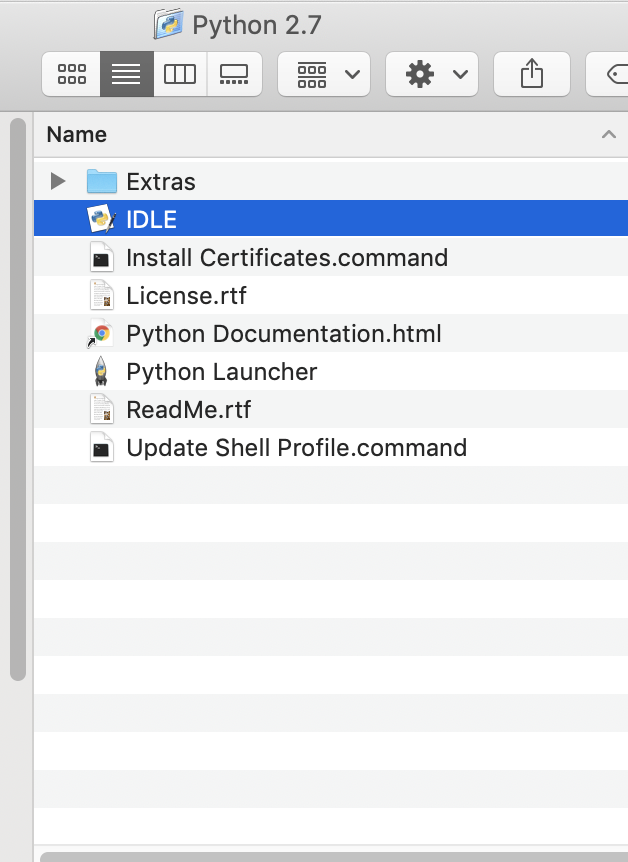Select the IDLE application icon
Viewport: 628px width, 862px height.
[x=102, y=219]
